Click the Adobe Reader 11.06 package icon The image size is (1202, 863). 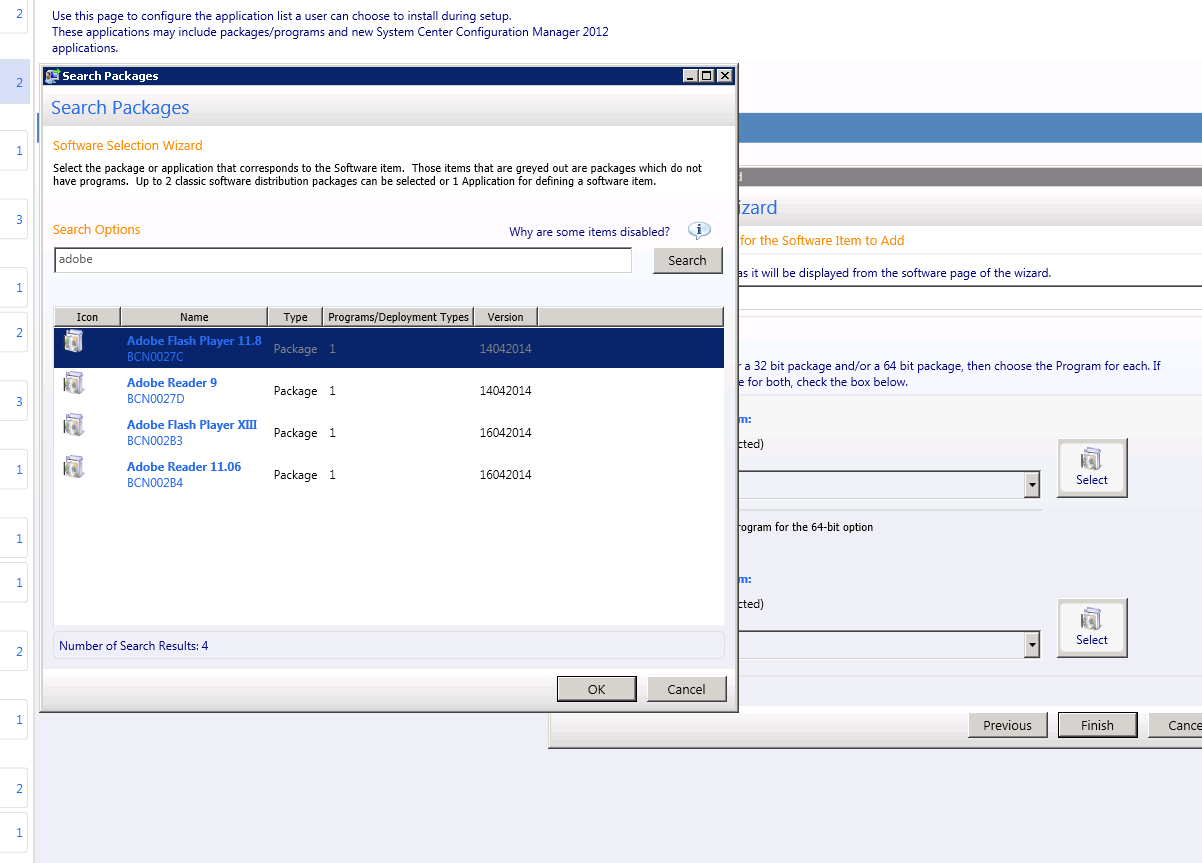[74, 468]
